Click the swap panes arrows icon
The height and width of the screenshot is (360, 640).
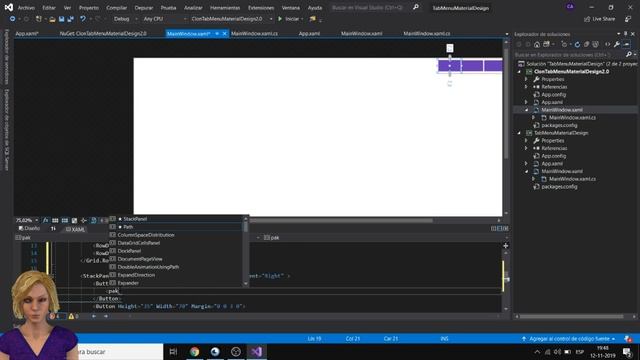tap(53, 229)
